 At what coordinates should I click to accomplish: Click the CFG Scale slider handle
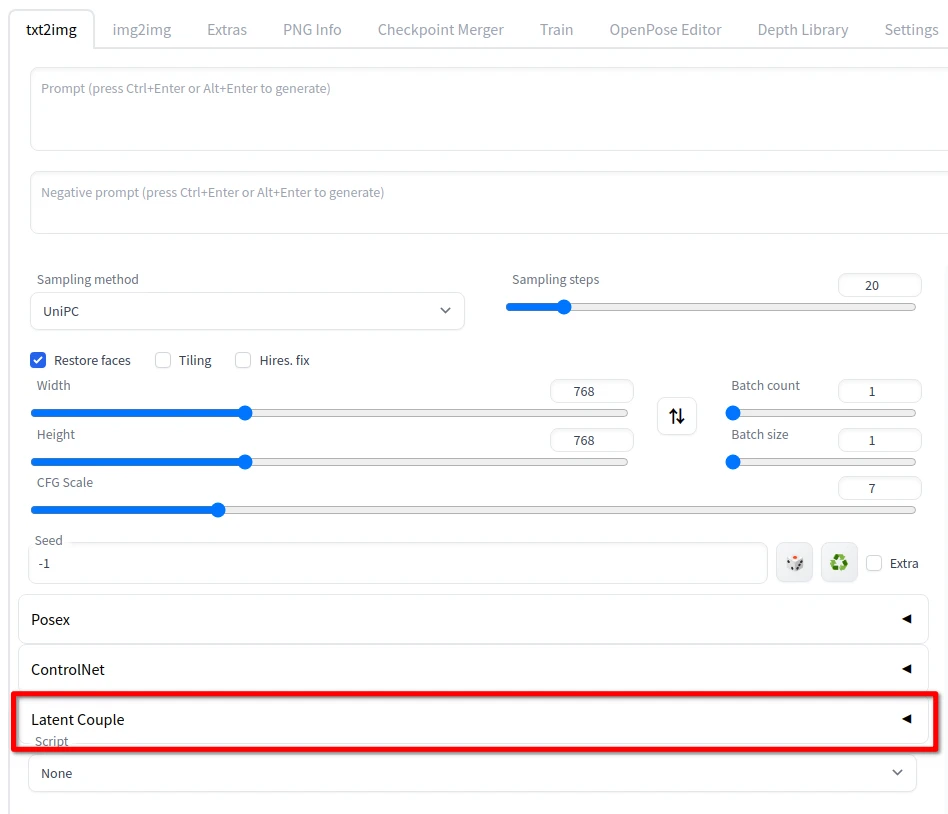click(218, 510)
